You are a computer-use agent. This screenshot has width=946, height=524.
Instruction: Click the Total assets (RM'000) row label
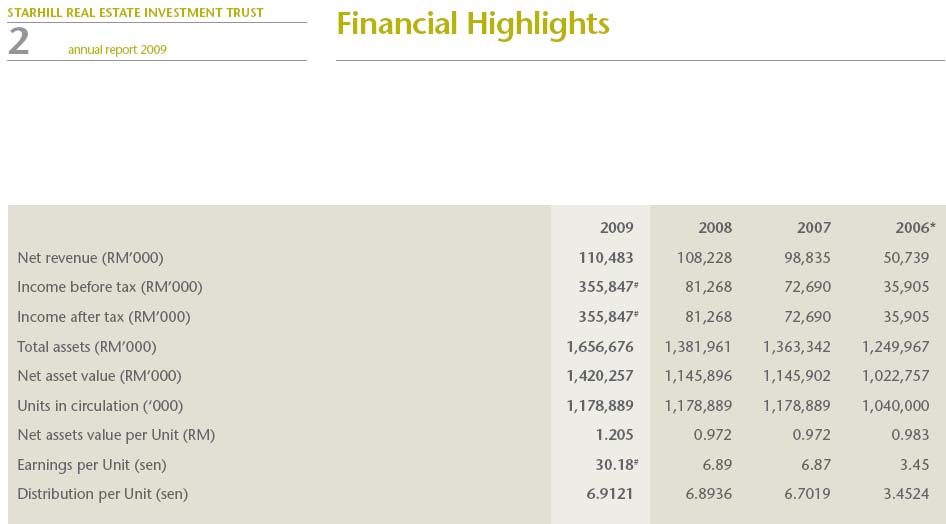87,347
